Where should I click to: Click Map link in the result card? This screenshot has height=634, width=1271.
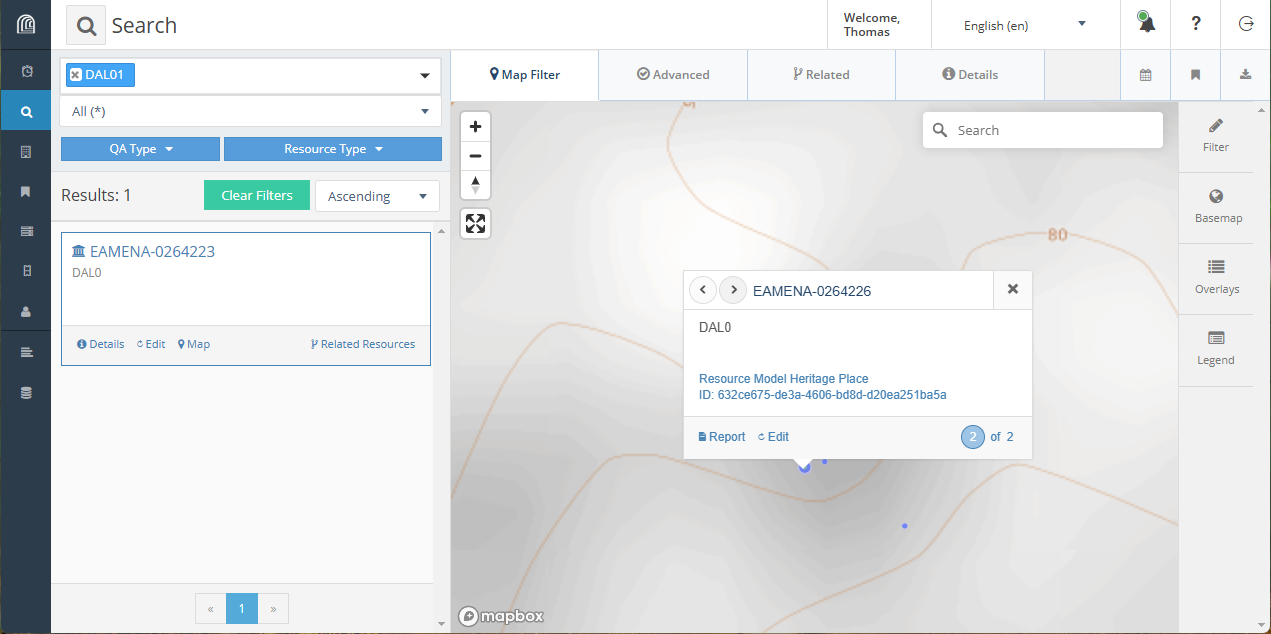pyautogui.click(x=194, y=344)
